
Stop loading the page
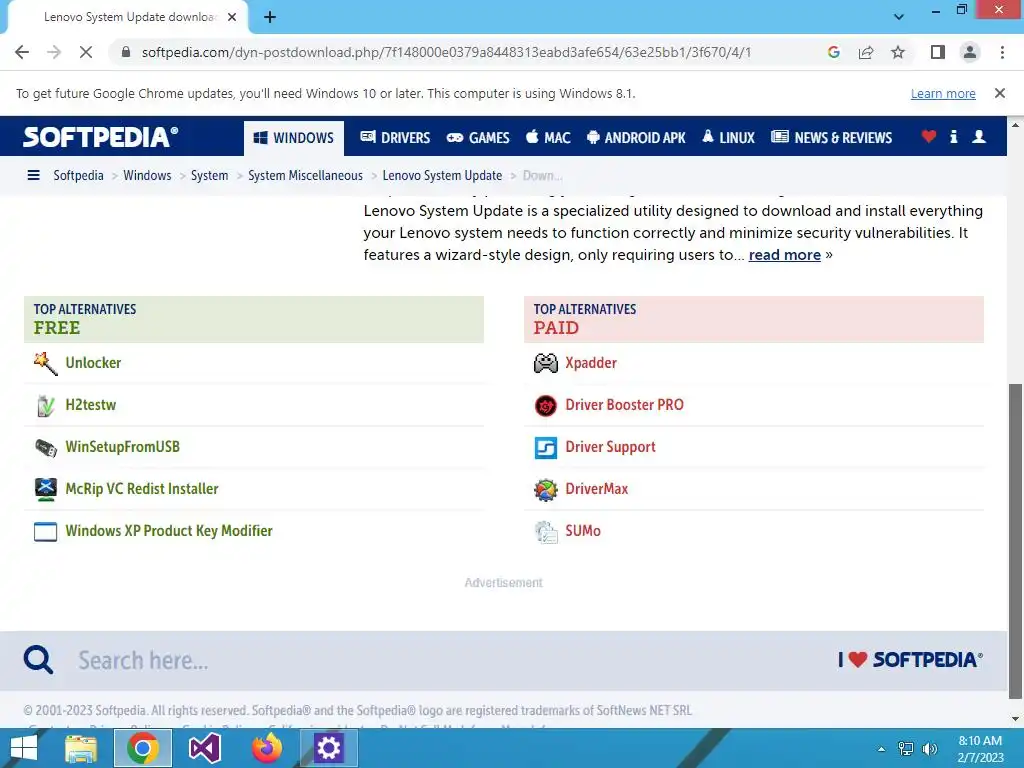click(x=86, y=52)
